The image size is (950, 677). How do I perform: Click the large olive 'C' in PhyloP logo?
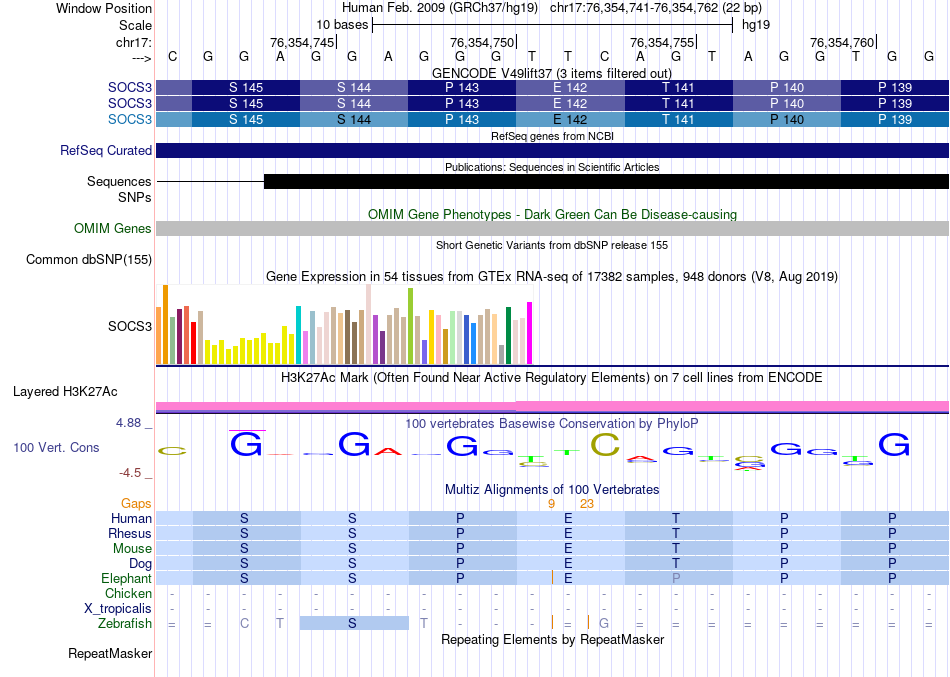(x=605, y=445)
